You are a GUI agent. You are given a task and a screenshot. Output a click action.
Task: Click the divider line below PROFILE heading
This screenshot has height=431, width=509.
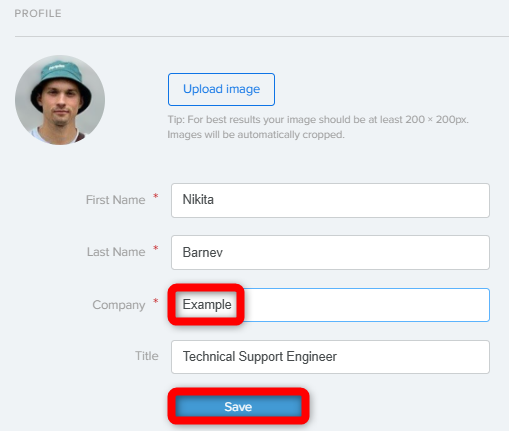point(262,36)
